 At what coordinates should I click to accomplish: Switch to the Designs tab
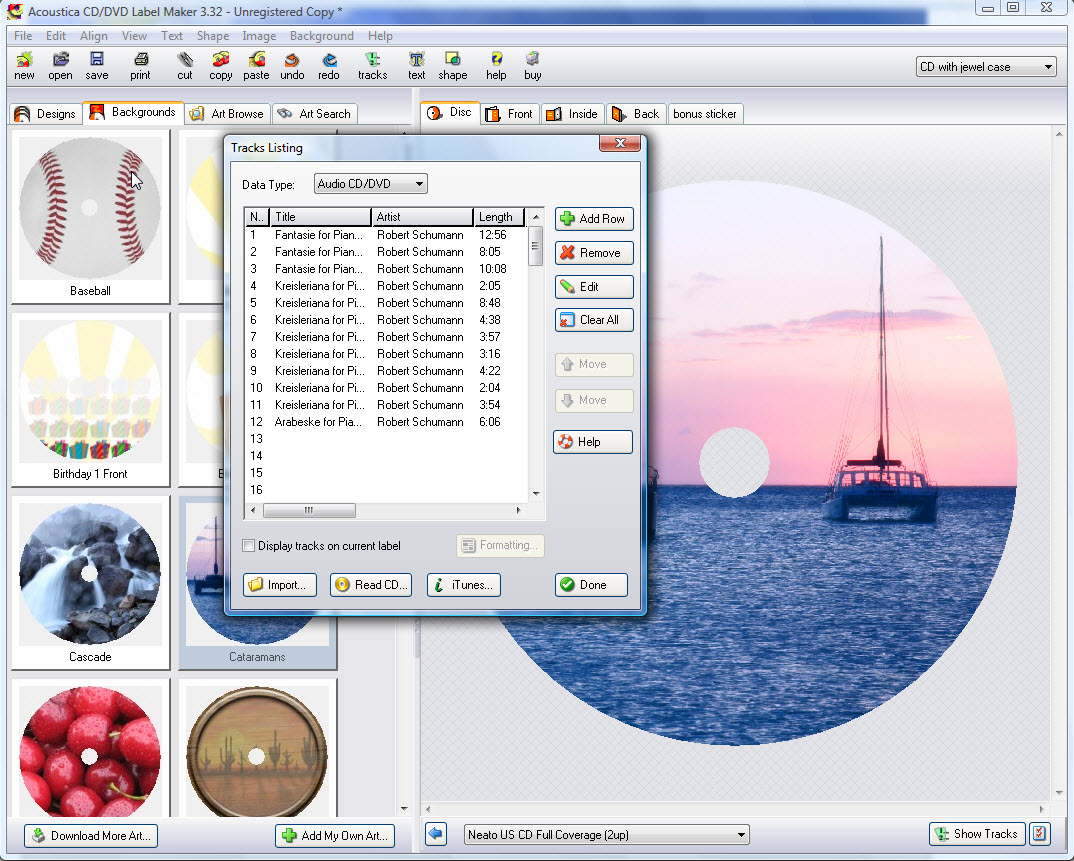click(x=46, y=114)
